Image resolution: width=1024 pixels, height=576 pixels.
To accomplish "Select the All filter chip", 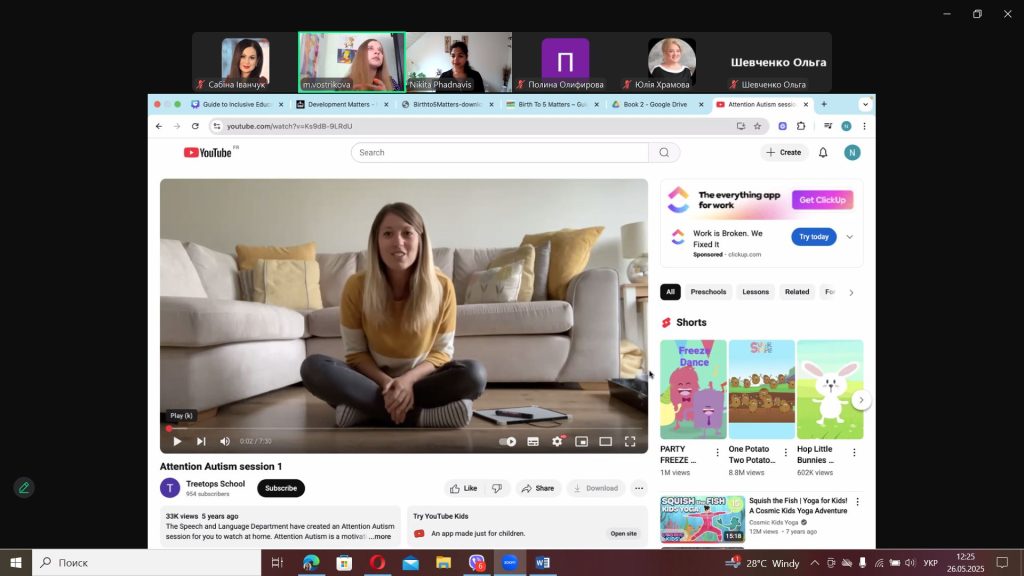I will click(x=670, y=292).
